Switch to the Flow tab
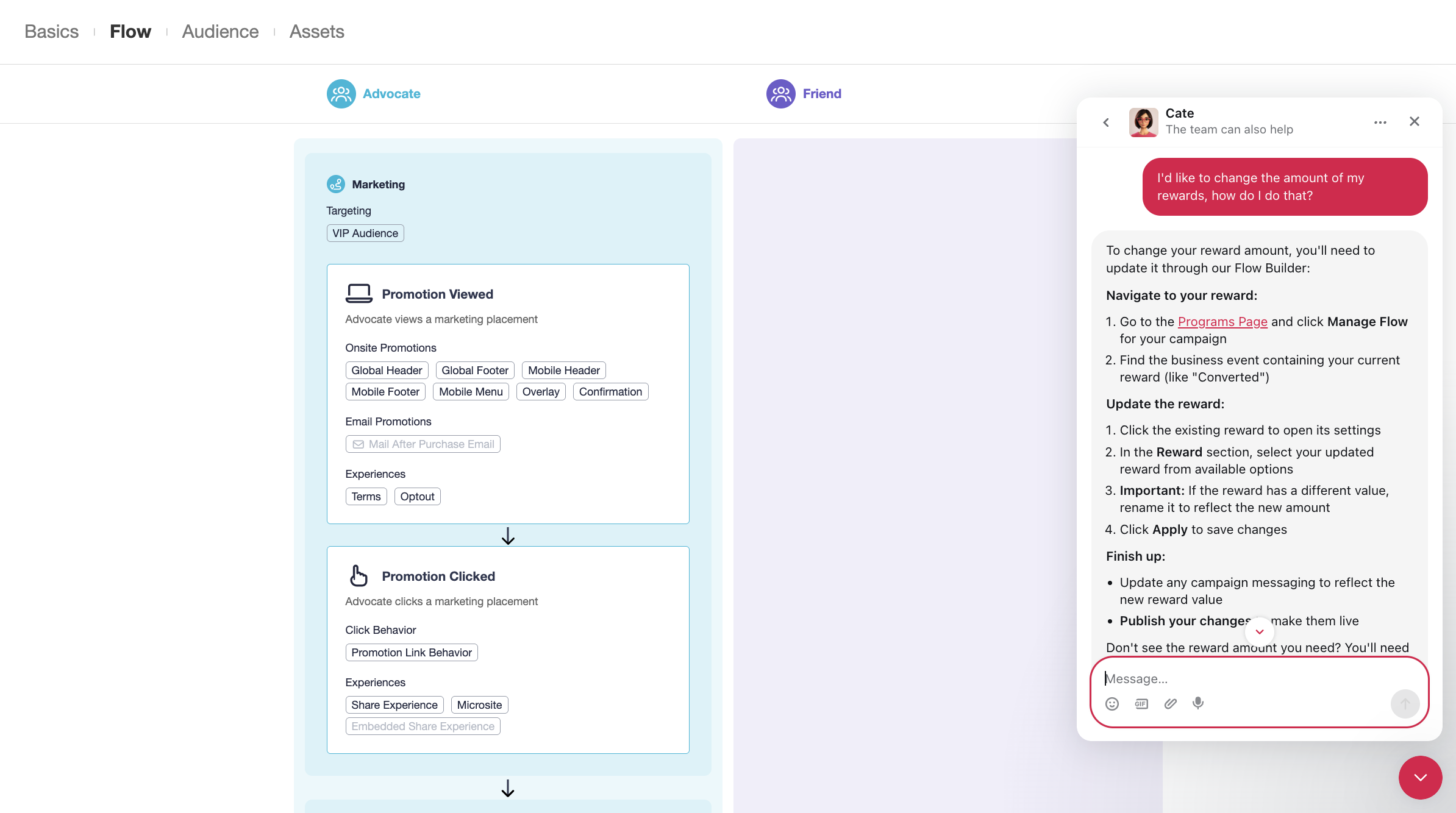The height and width of the screenshot is (813, 1456). [130, 32]
